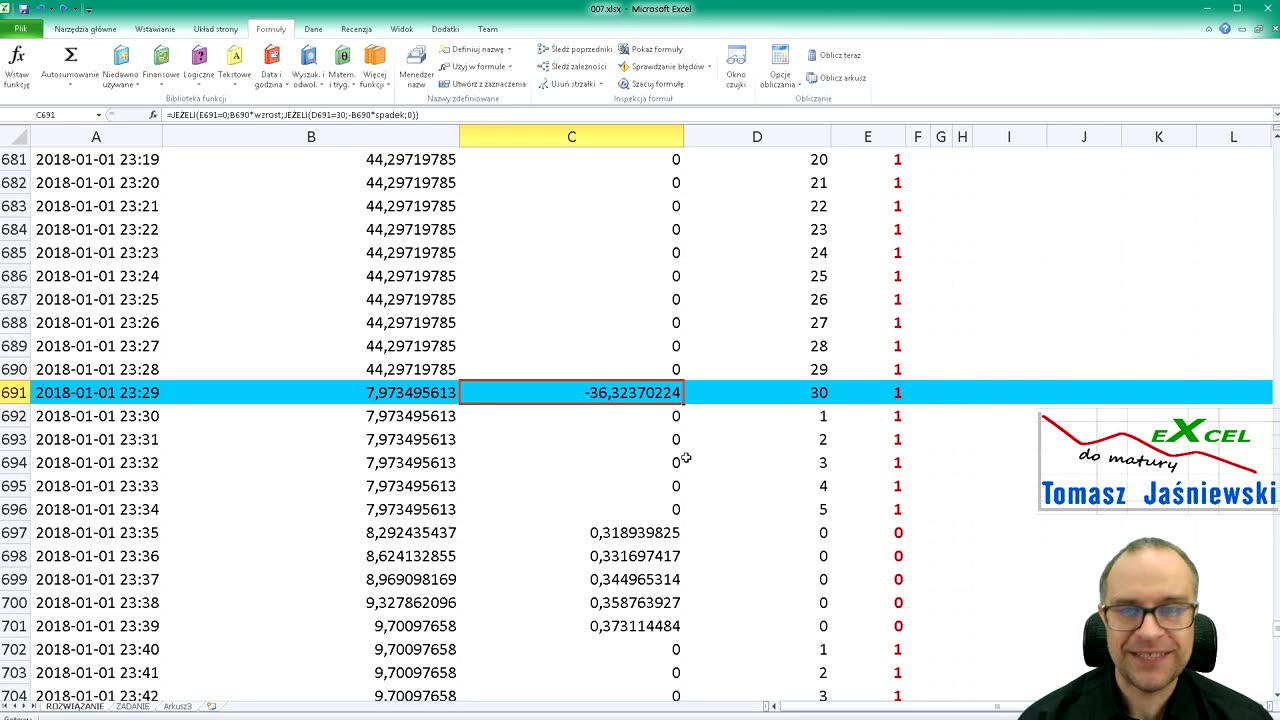The image size is (1280, 720).
Task: Switch to Układ strony tab
Action: click(x=216, y=29)
